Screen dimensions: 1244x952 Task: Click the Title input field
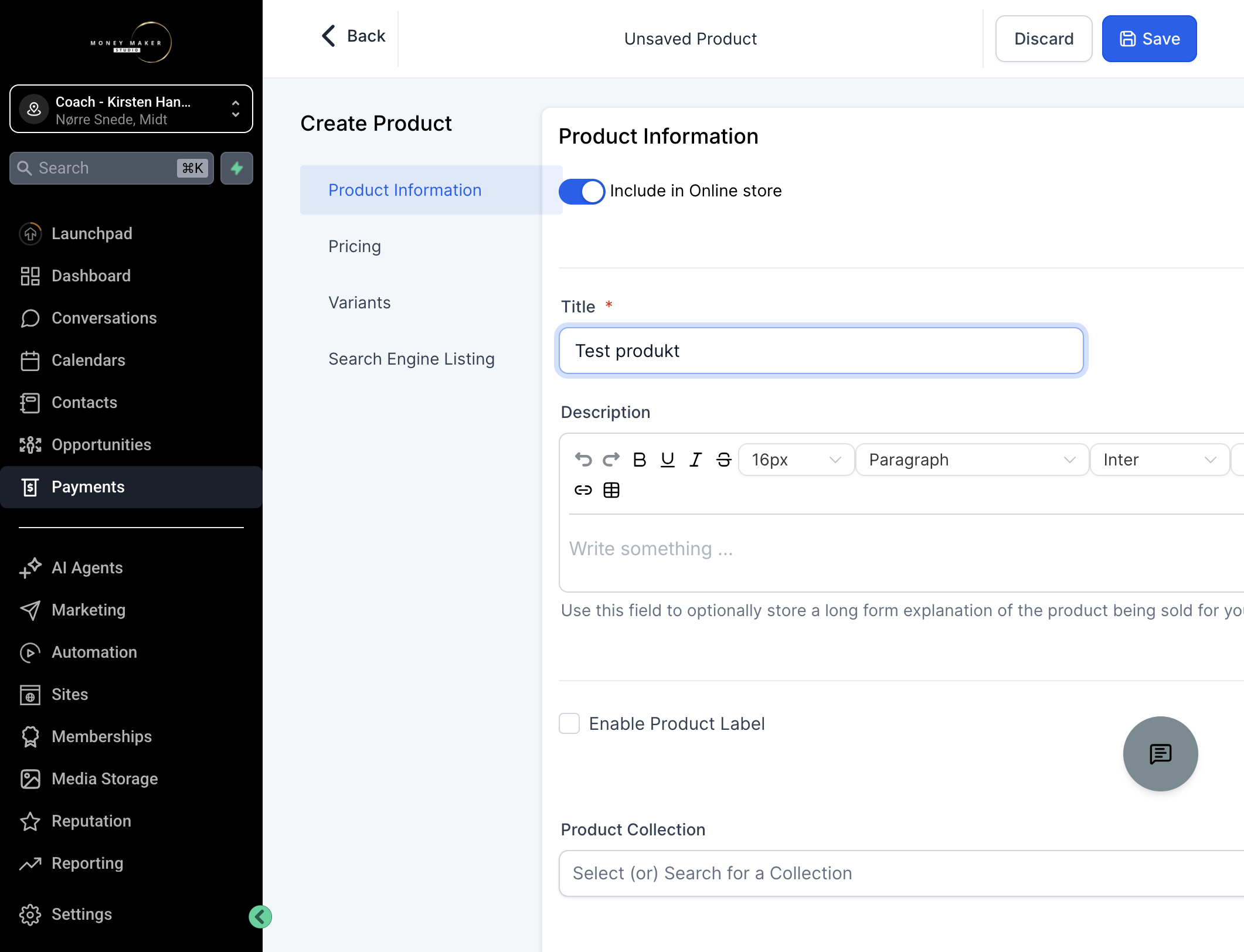821,351
